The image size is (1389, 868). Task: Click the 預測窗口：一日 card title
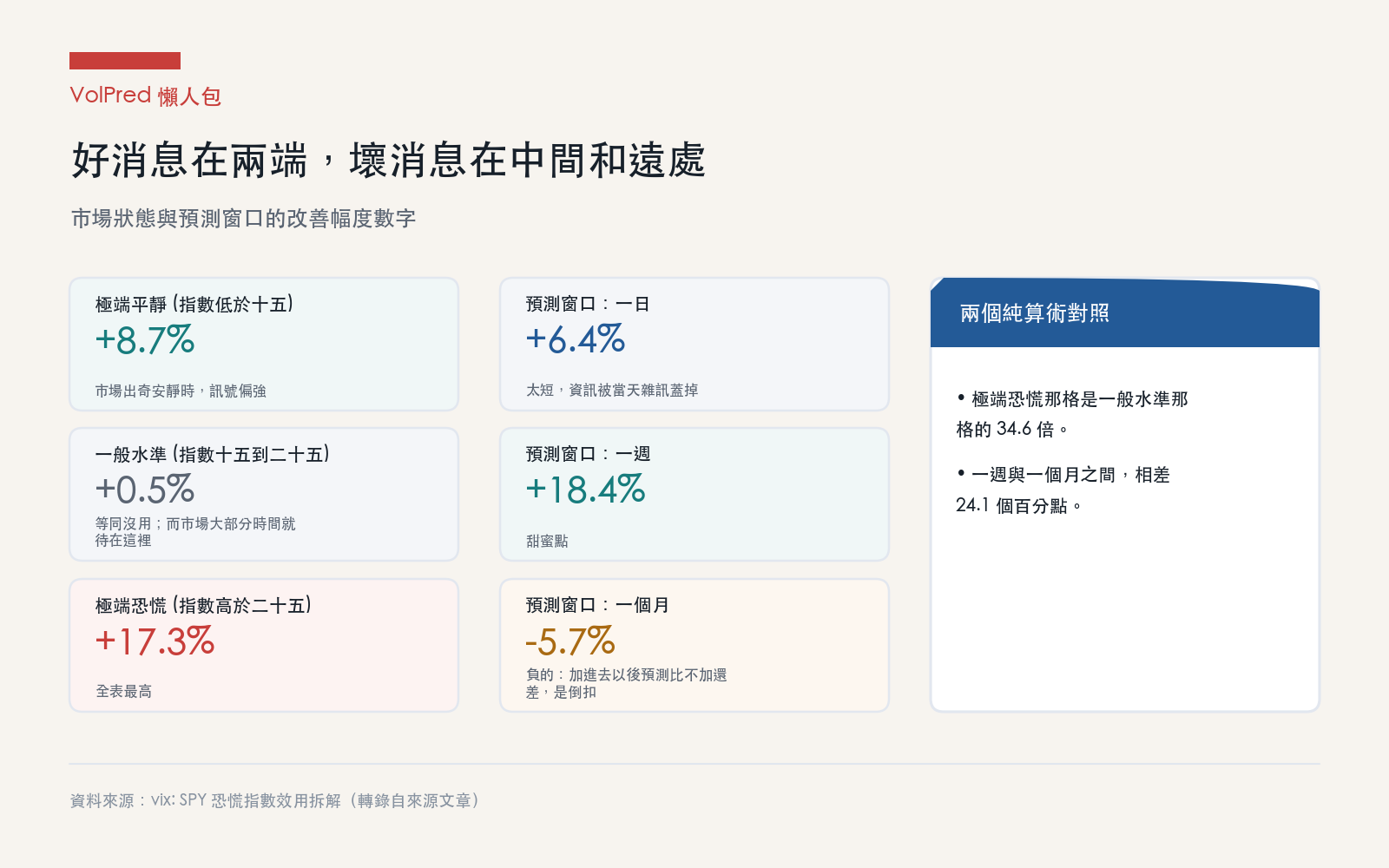pyautogui.click(x=588, y=305)
